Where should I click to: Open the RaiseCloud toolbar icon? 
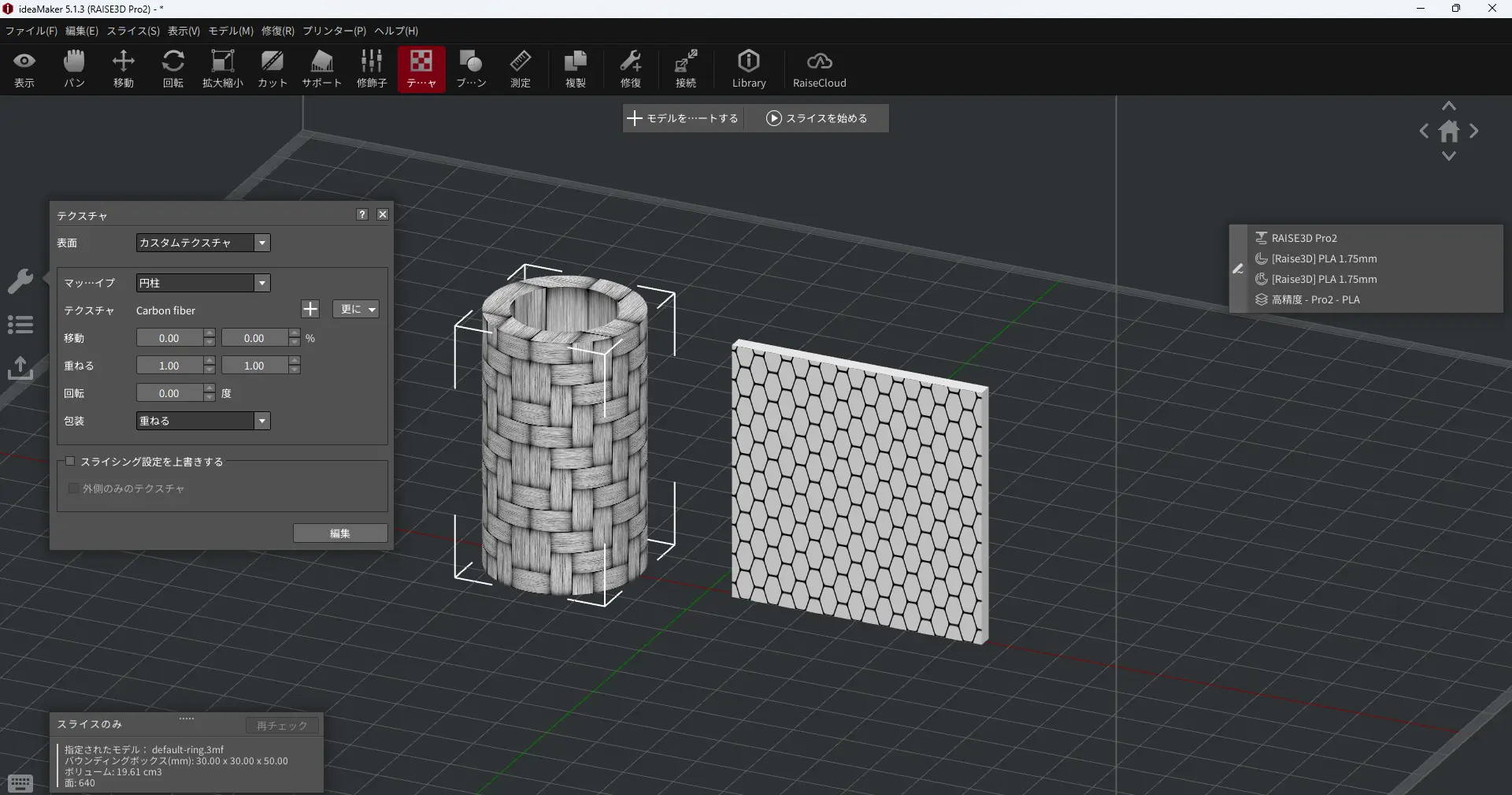click(x=819, y=69)
